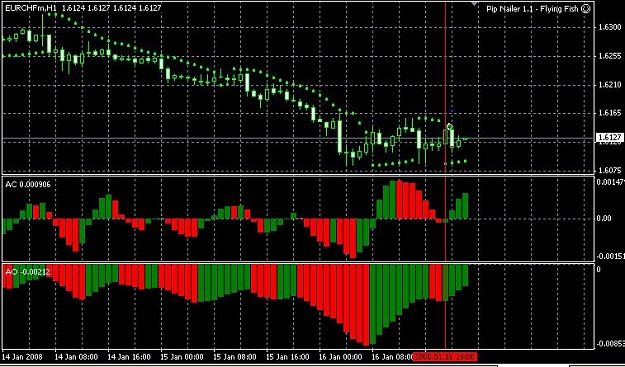Click the "Pip Nailer 1.1 - Flying Fish" label
The image size is (625, 367).
click(533, 9)
